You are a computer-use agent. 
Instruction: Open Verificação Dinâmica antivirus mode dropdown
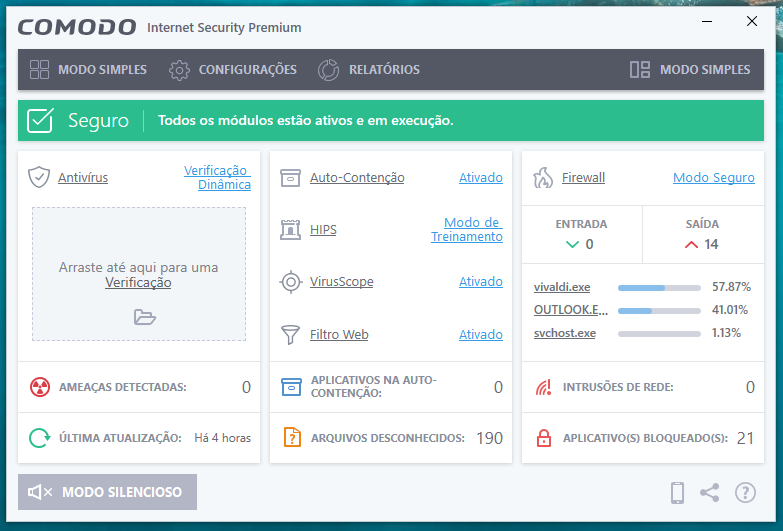coord(217,177)
